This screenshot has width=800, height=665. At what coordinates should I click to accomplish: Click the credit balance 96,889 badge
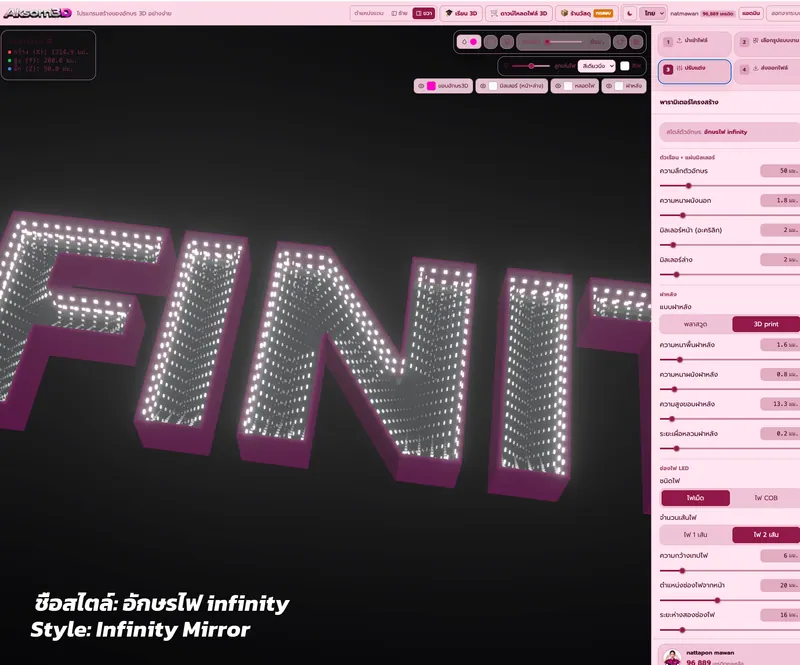pyautogui.click(x=717, y=14)
